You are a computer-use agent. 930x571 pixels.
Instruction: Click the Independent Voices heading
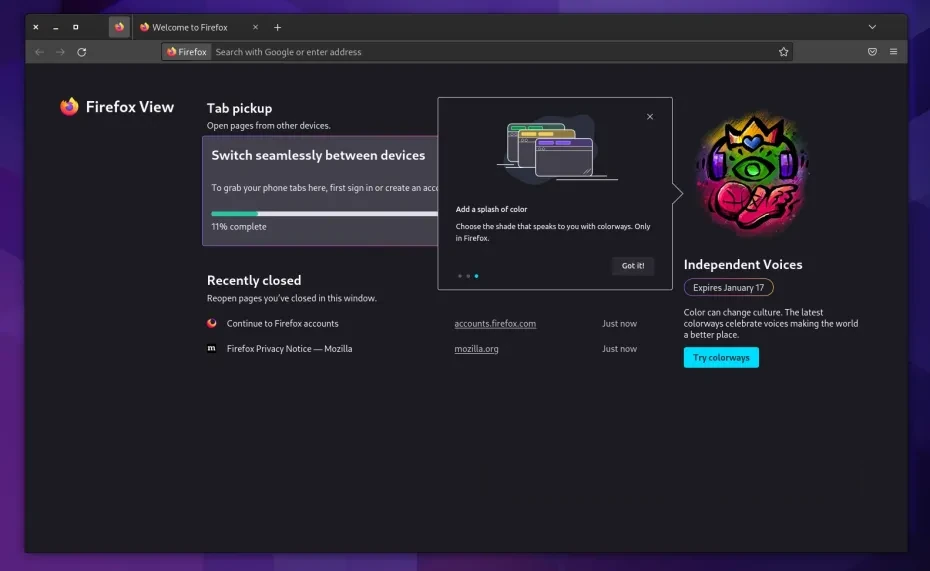(x=743, y=264)
